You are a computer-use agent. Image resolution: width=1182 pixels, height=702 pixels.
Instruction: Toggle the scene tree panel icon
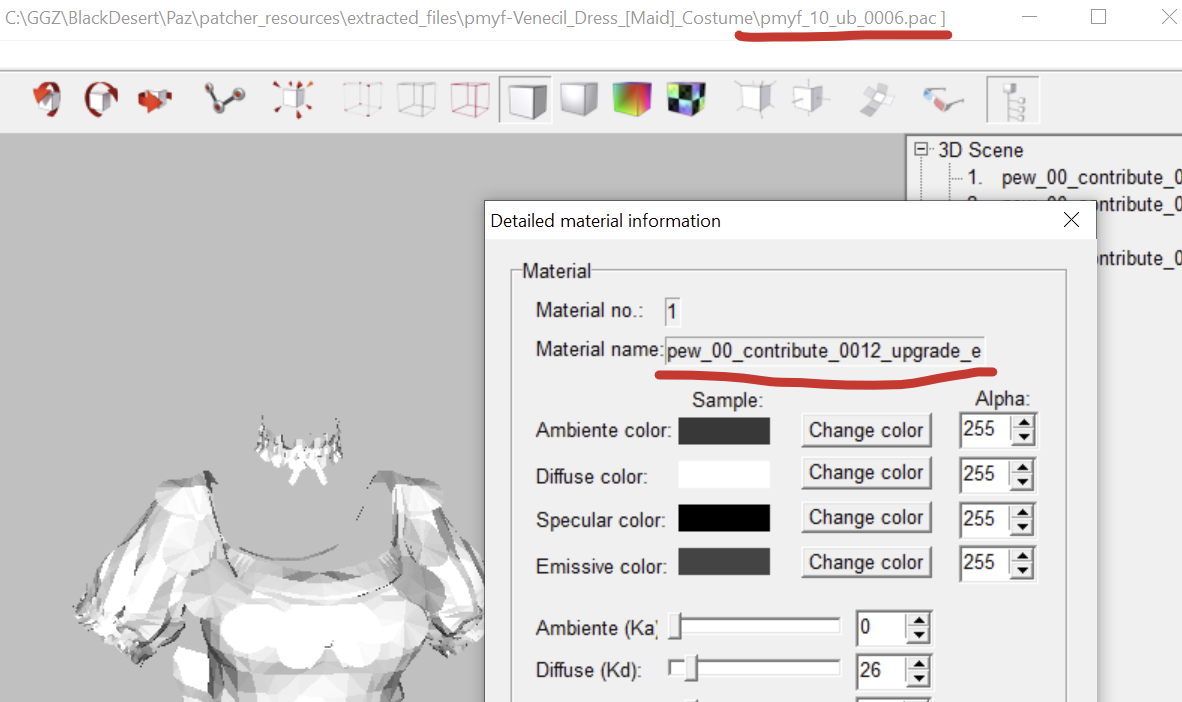(x=1012, y=99)
